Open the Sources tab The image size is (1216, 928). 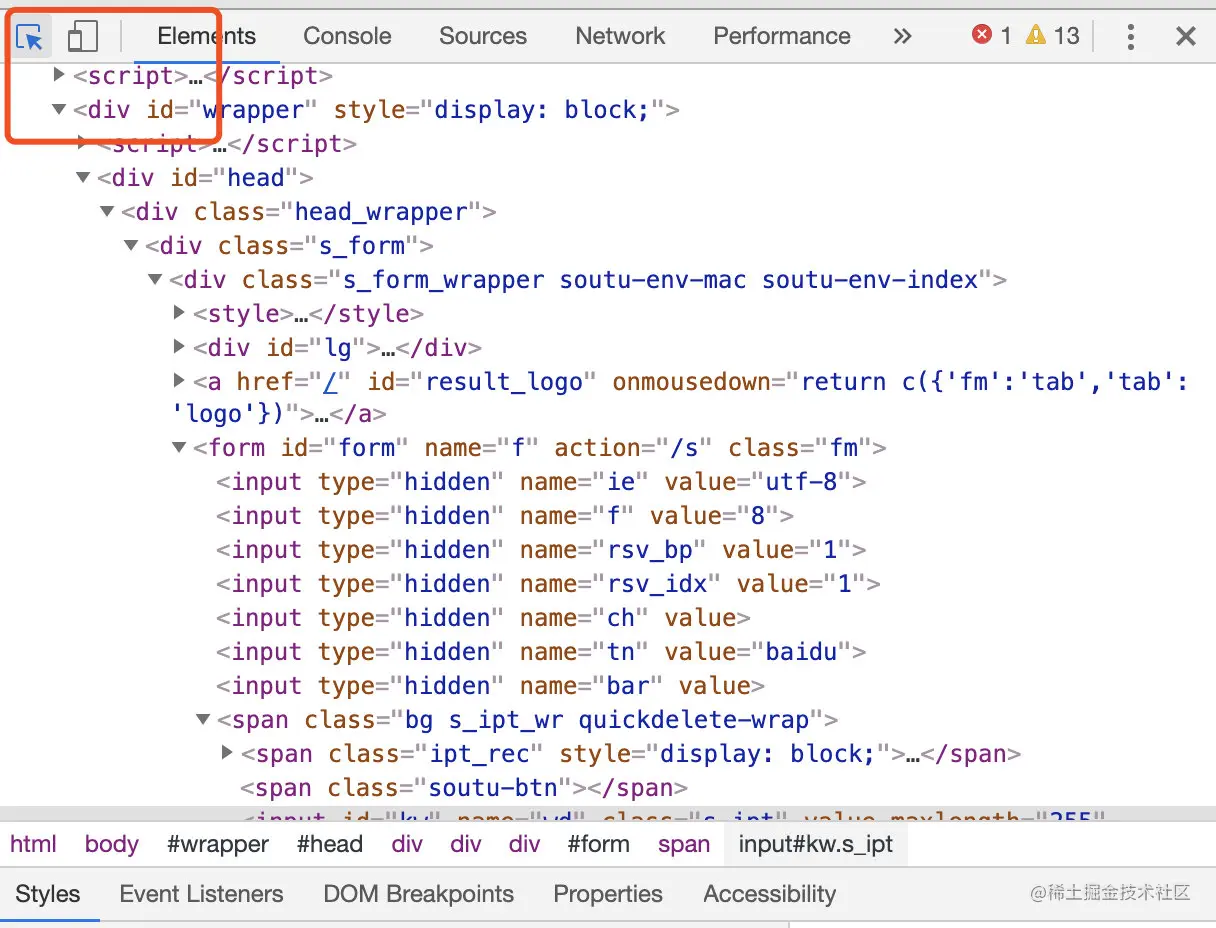pos(483,37)
